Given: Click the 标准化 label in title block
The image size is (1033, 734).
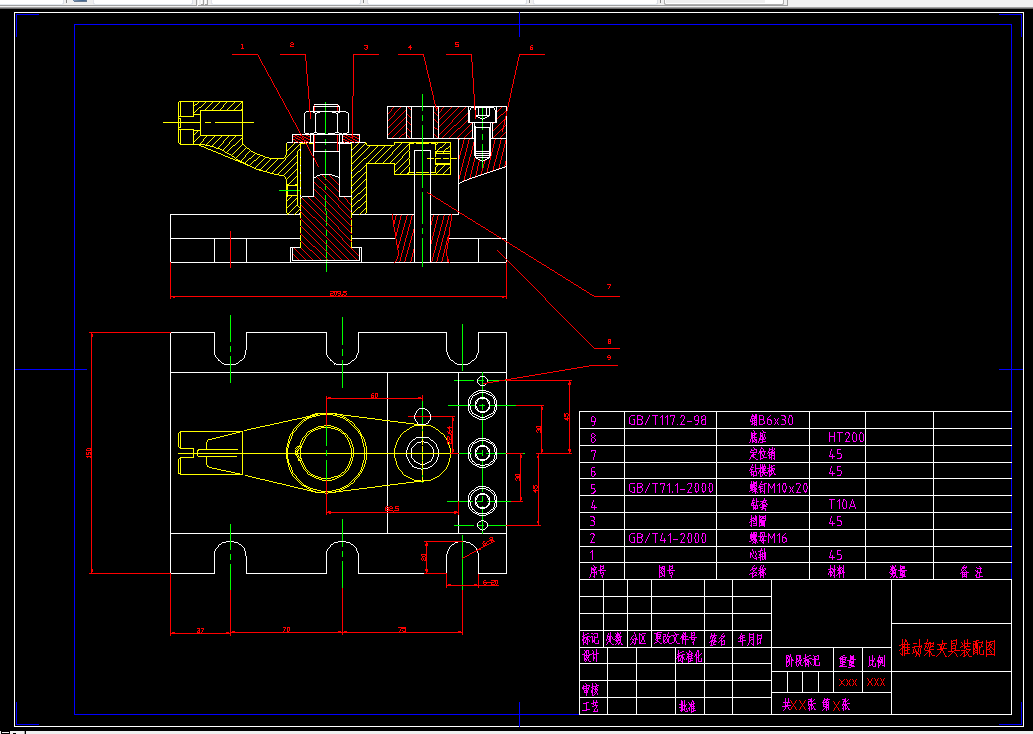Looking at the screenshot, I should click(690, 656).
